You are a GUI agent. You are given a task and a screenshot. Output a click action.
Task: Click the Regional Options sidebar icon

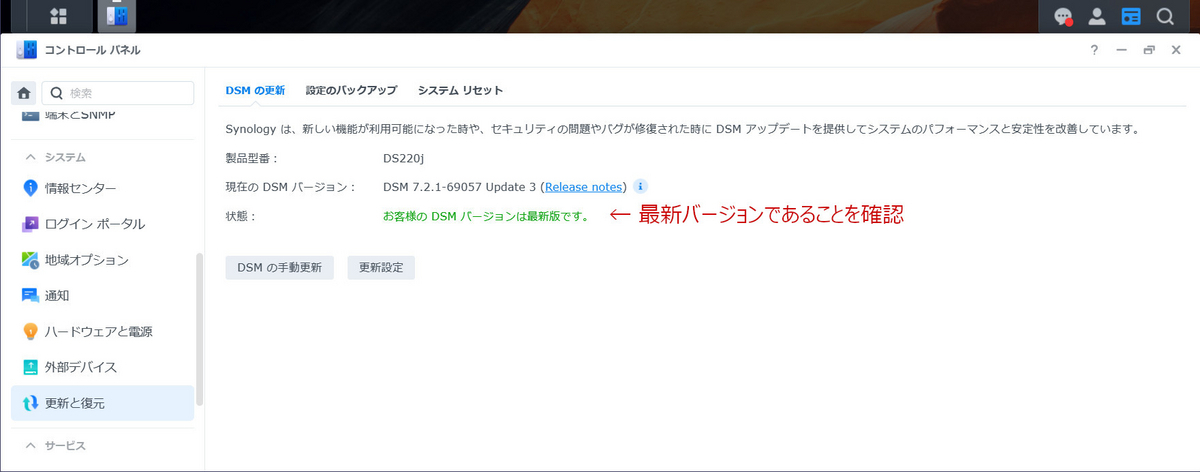(x=30, y=260)
